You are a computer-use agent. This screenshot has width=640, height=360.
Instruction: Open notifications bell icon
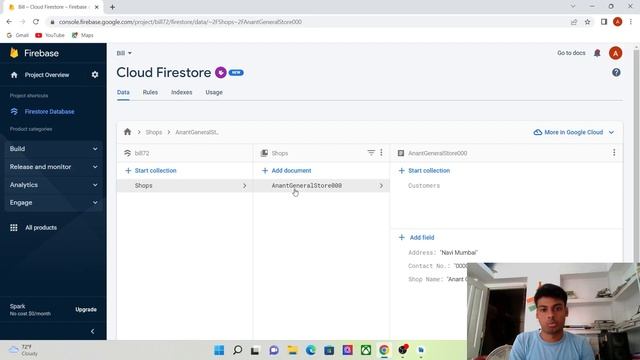tap(597, 53)
